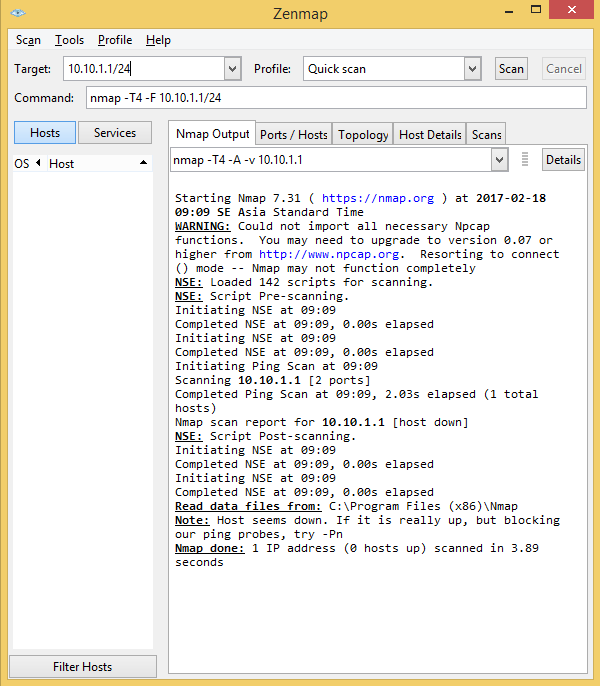This screenshot has width=600, height=686.
Task: Select the Hosts toggle button
Action: [x=45, y=133]
